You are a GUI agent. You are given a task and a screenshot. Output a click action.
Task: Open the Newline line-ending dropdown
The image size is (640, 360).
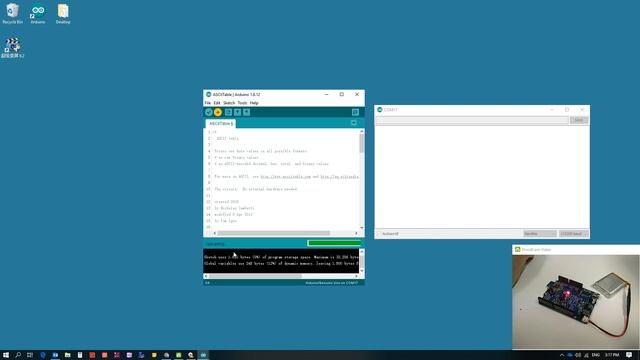pos(540,234)
